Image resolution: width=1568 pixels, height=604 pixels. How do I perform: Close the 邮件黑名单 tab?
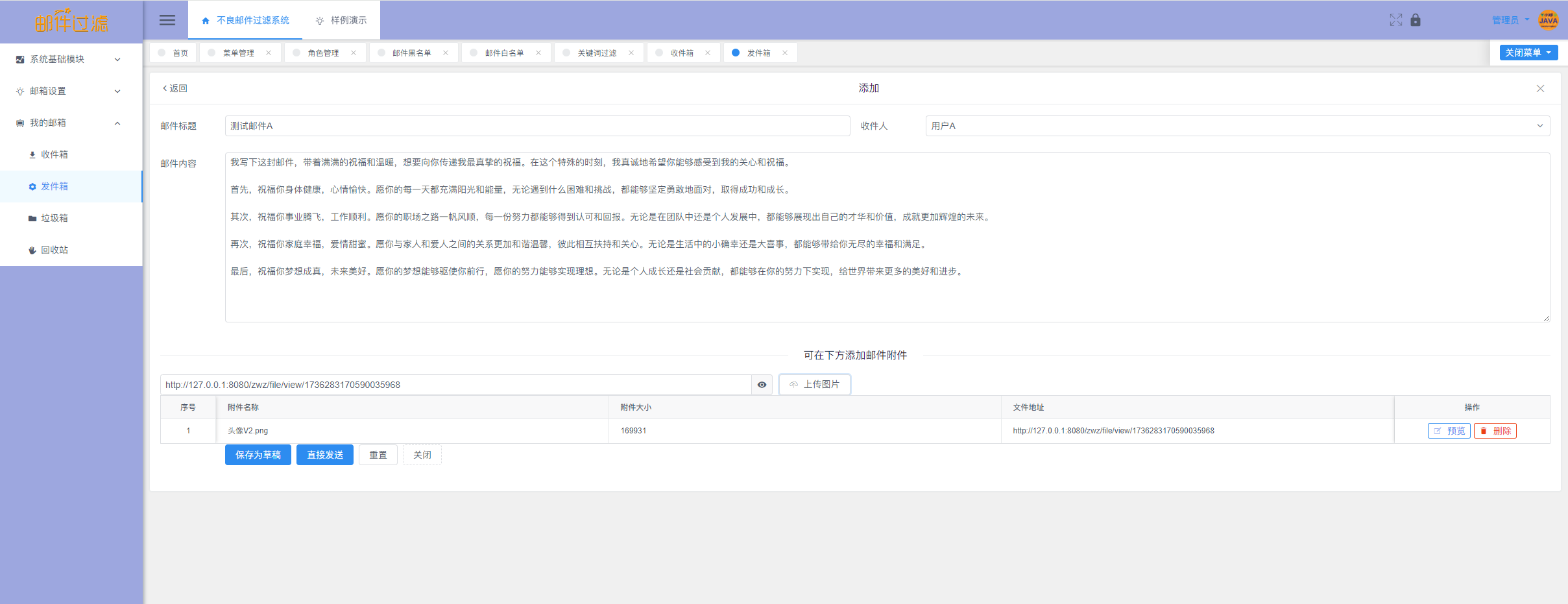(446, 53)
